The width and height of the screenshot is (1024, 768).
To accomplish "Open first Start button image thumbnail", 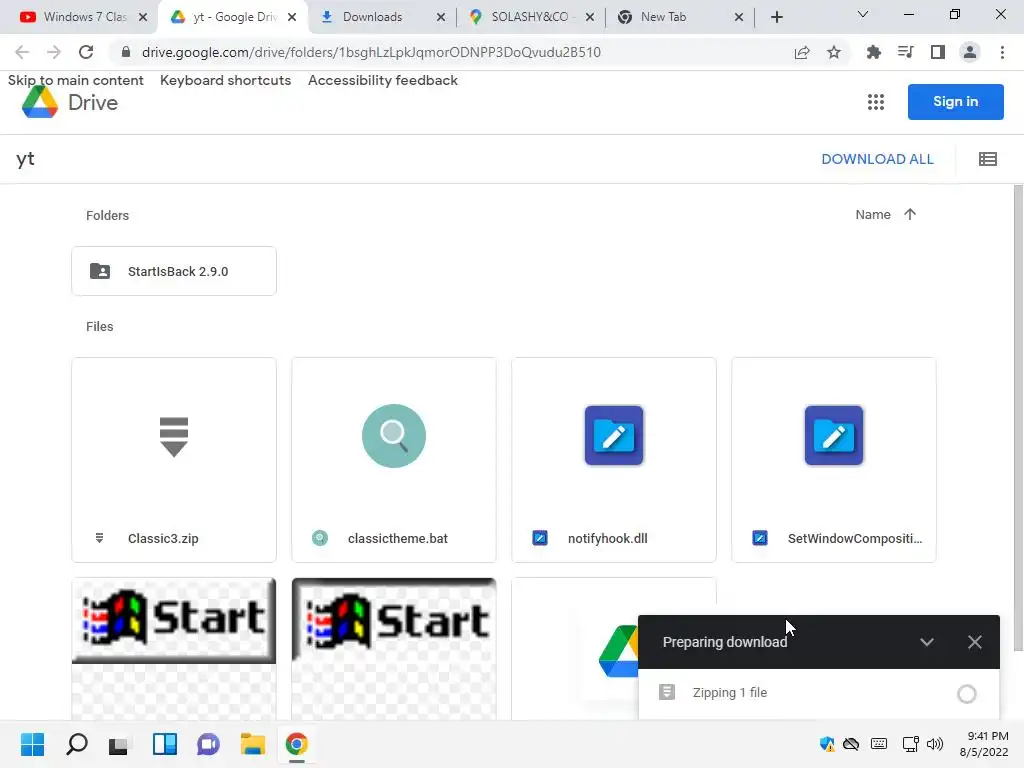I will pyautogui.click(x=174, y=649).
